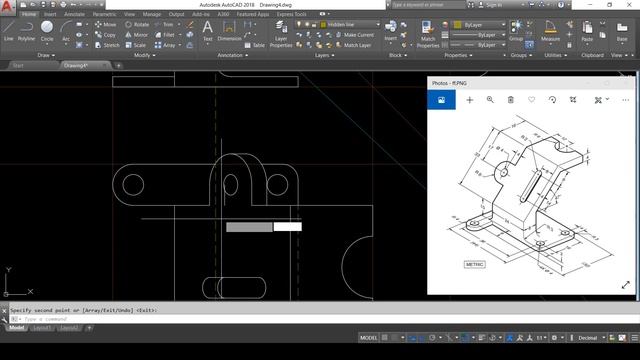Click the Stretch tool
640x360 pixels.
point(107,45)
